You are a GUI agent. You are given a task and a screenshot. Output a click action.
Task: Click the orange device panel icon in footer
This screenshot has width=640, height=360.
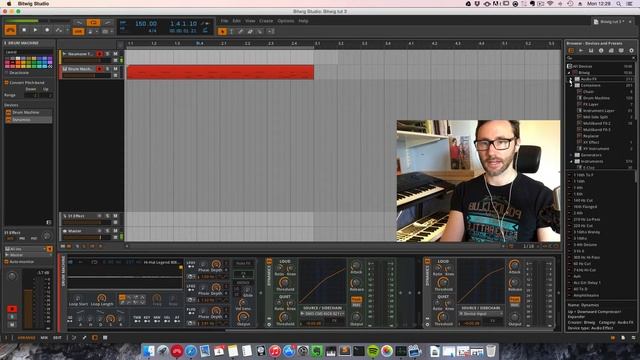click(95, 338)
